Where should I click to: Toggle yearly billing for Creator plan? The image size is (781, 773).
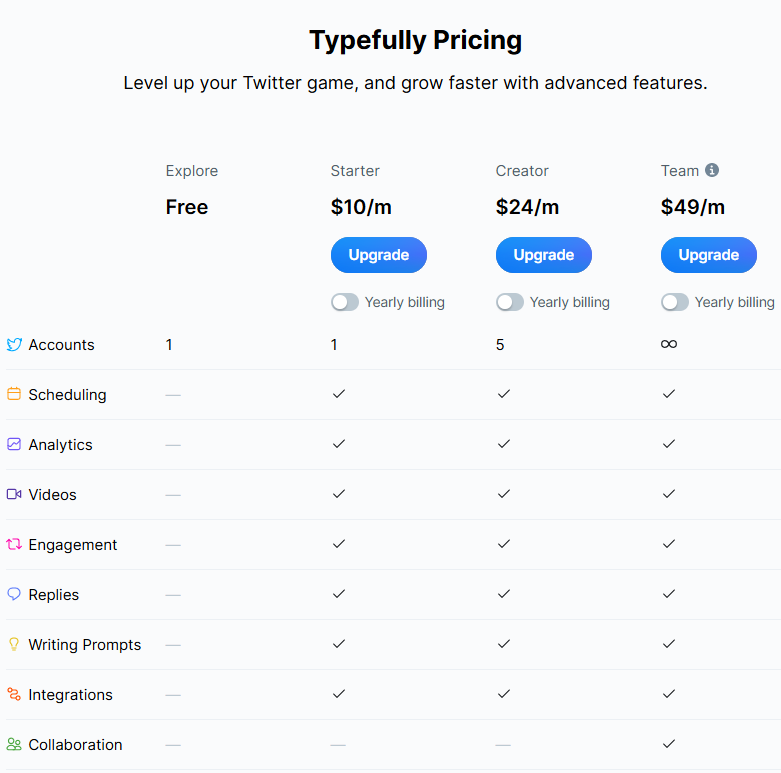510,302
